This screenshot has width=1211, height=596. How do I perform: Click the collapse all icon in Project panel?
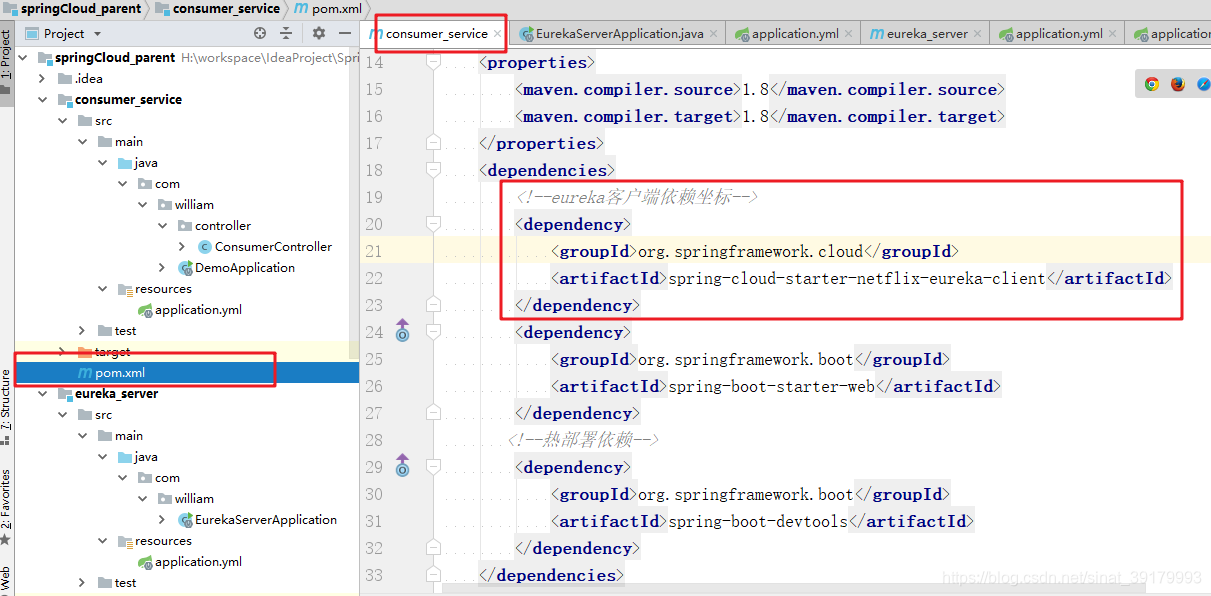click(286, 33)
